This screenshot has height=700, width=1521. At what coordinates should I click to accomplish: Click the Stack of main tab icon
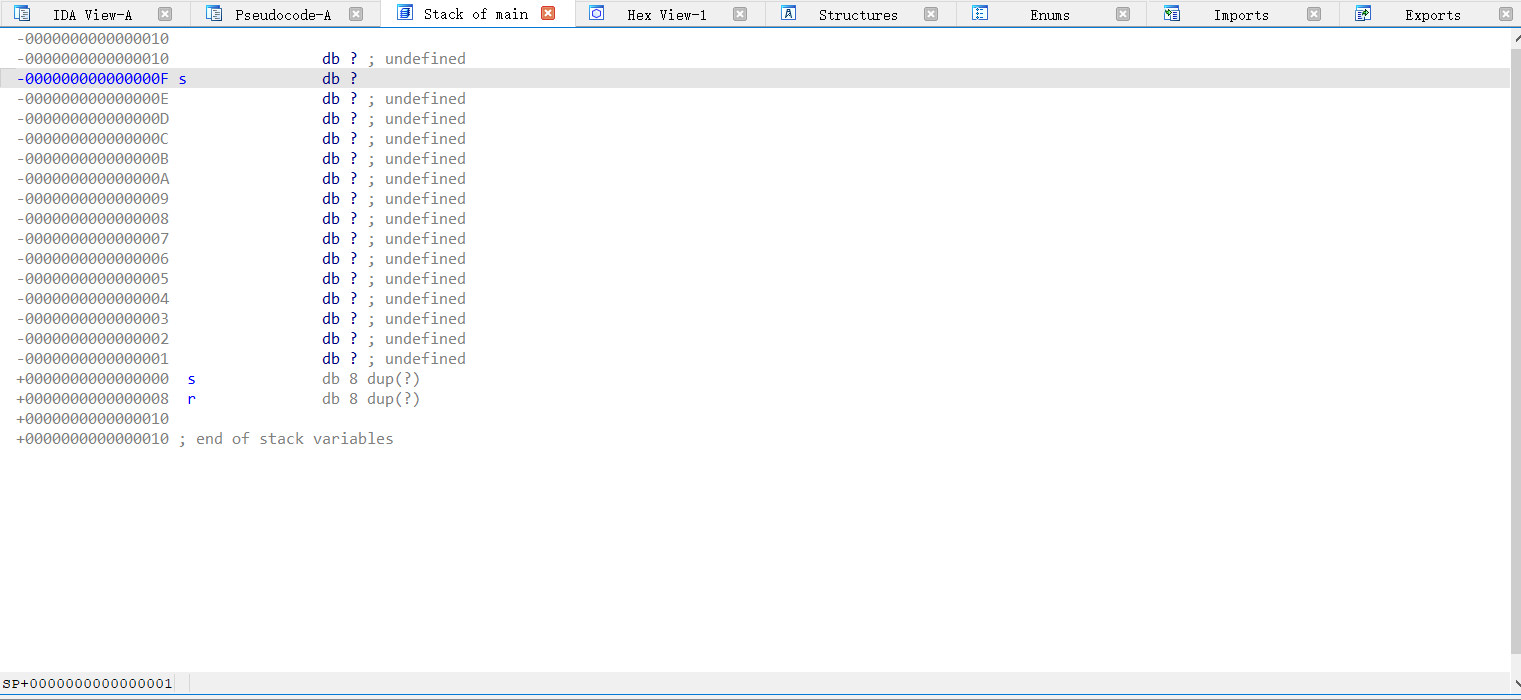pyautogui.click(x=405, y=14)
